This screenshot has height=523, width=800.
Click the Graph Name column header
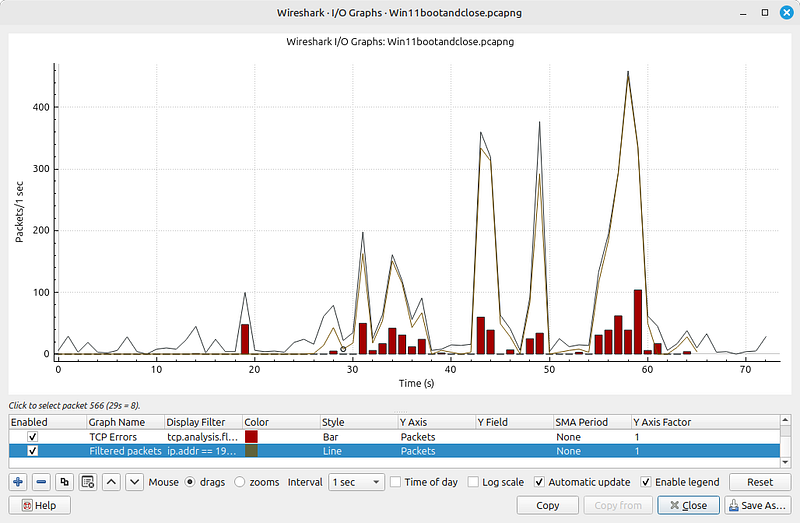click(126, 422)
